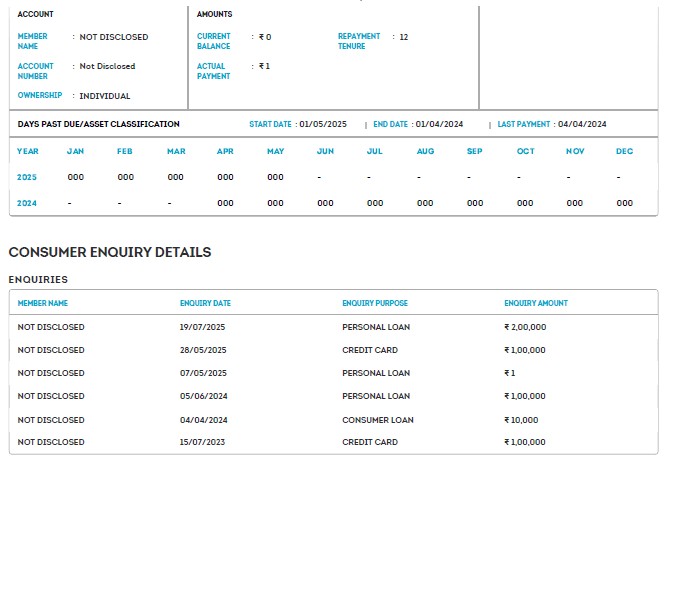The image size is (677, 598).
Task: Click the Days Past Due/Asset Classification heading
Action: (x=99, y=124)
